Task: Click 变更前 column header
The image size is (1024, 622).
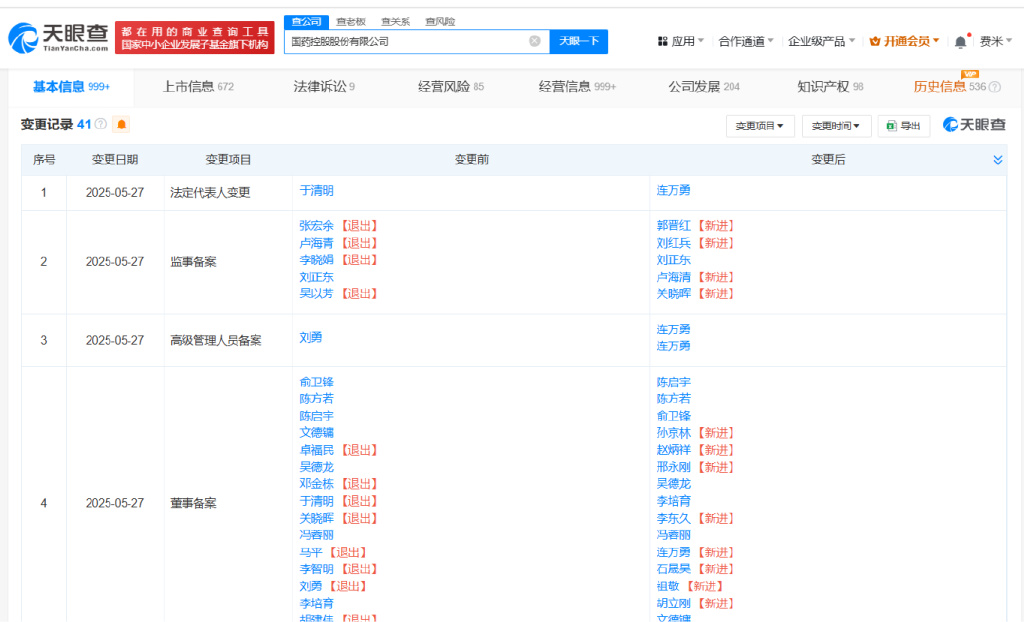Action: coord(472,160)
